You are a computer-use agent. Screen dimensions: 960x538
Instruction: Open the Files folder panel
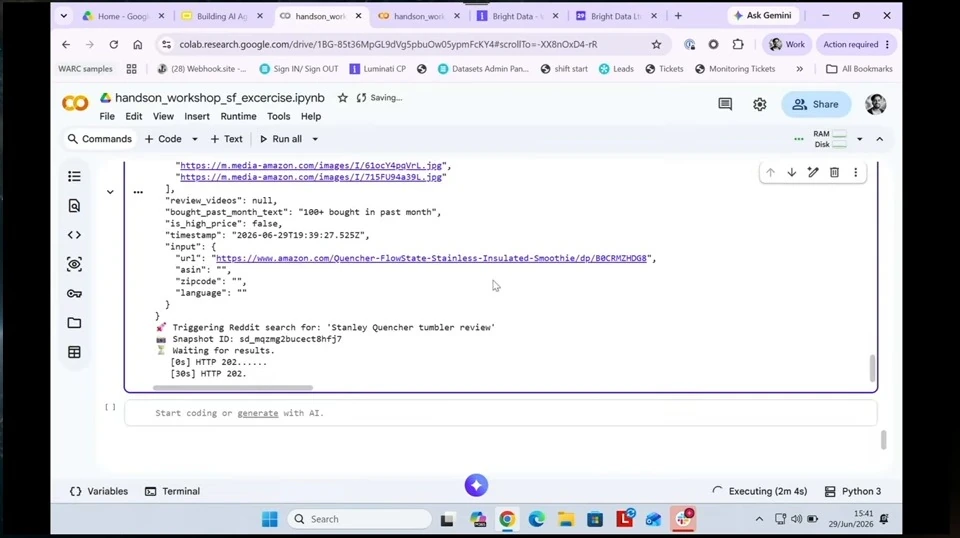pos(74,323)
